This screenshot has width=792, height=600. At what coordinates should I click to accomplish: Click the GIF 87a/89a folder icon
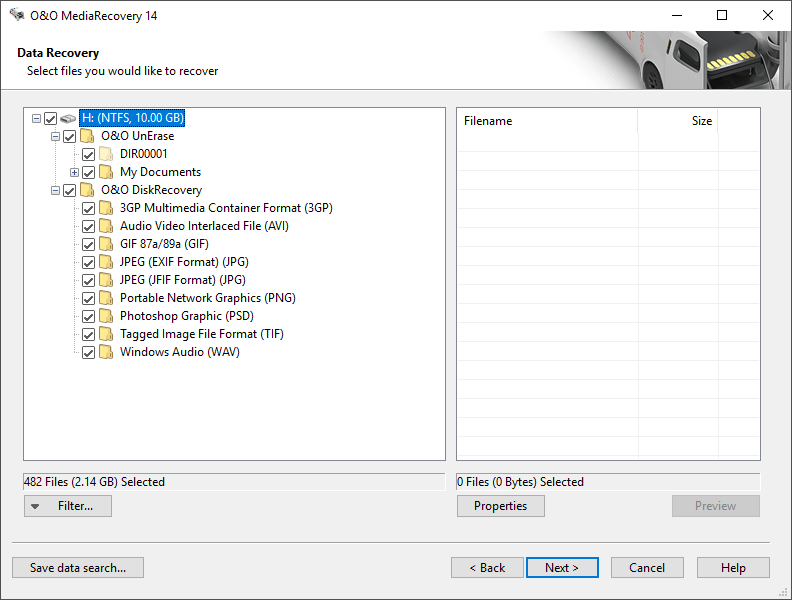pyautogui.click(x=106, y=244)
